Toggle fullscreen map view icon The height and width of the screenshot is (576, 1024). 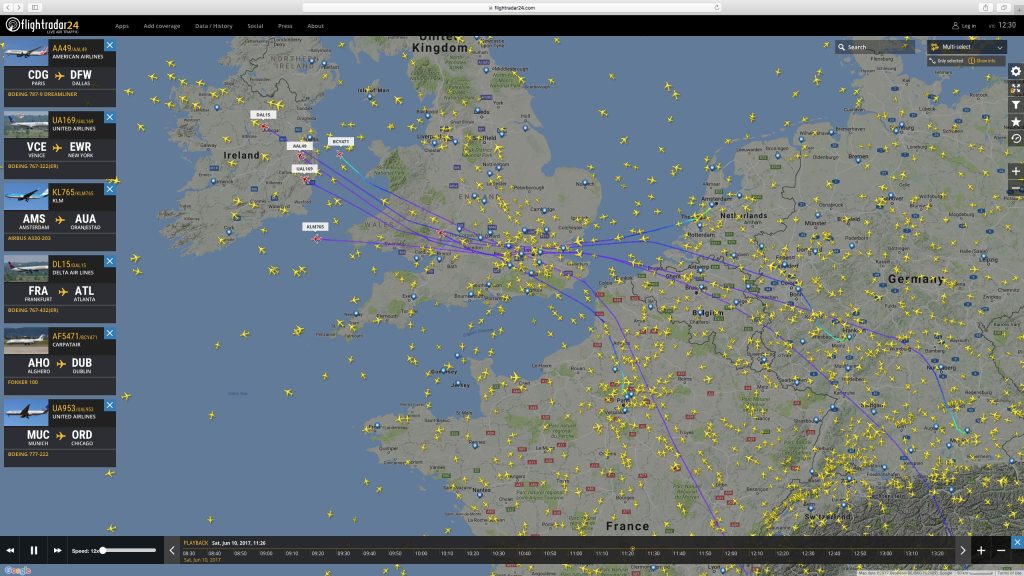point(1016,88)
